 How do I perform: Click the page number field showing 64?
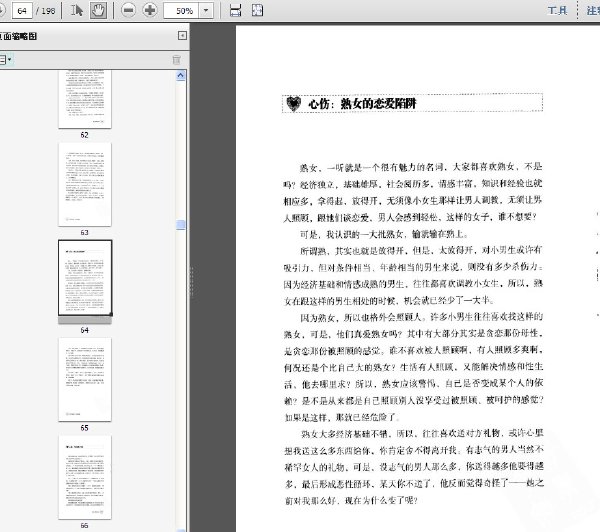[x=22, y=11]
